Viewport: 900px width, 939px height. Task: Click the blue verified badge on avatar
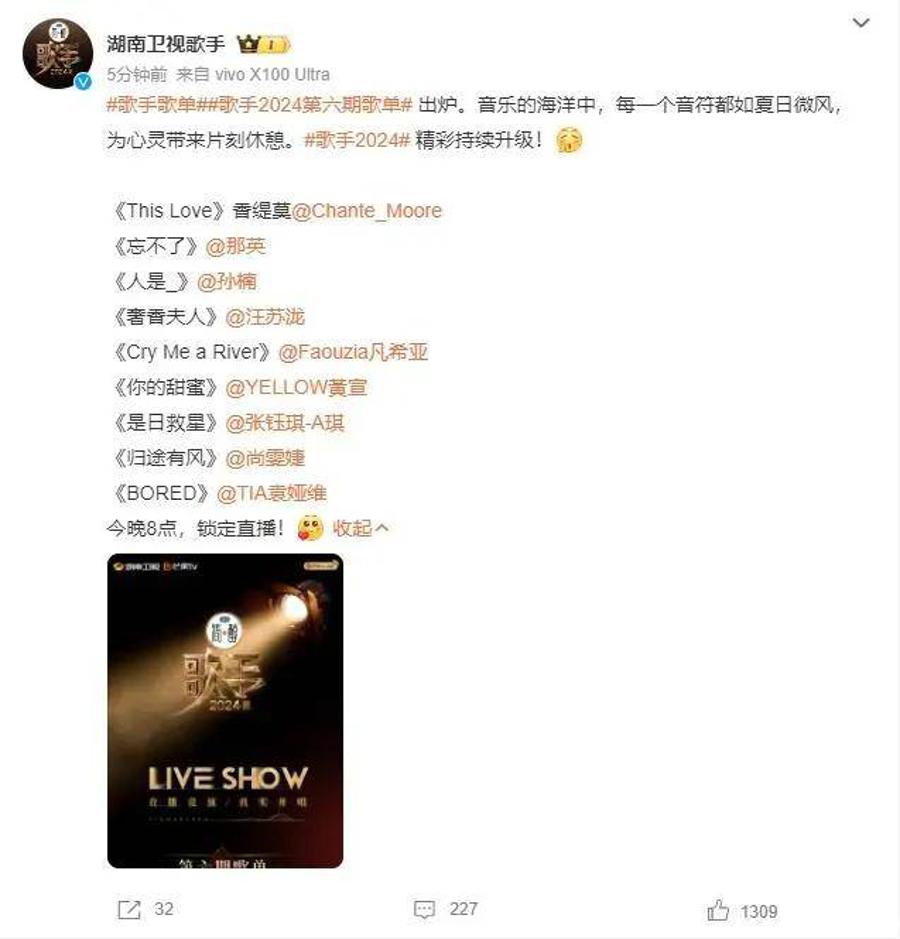[83, 81]
